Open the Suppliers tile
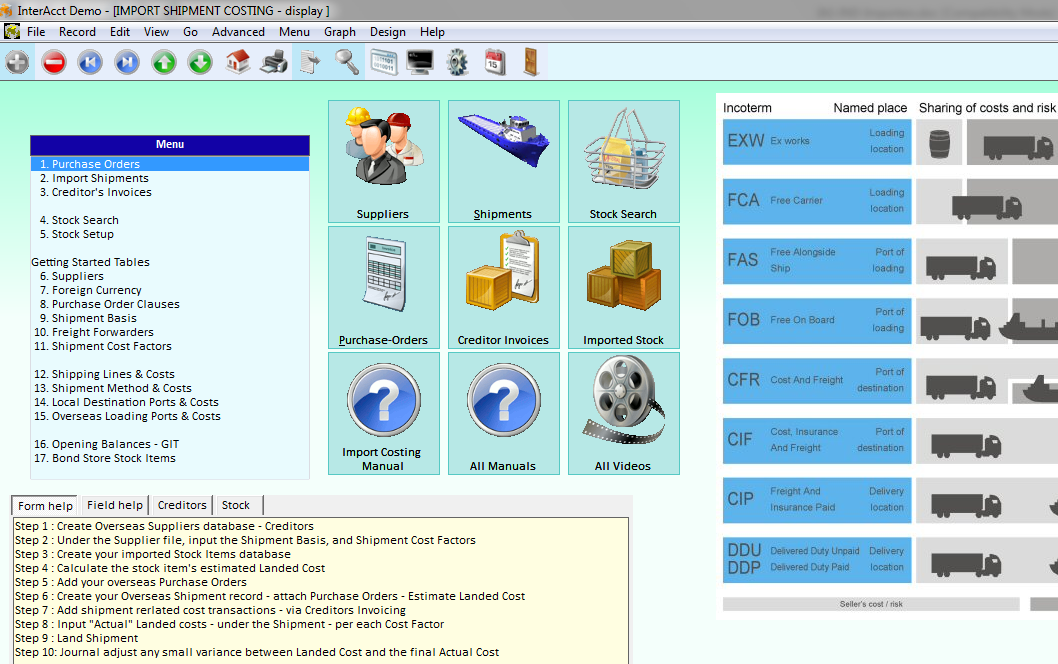This screenshot has height=664, width=1058. [x=383, y=161]
